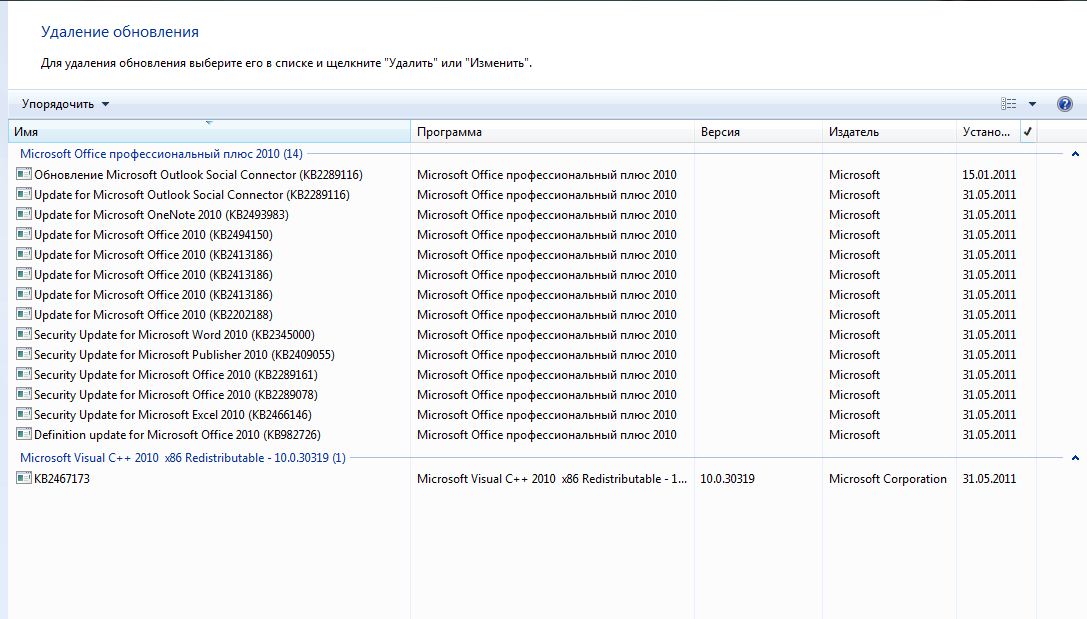Click install date 15.01.2011

click(x=989, y=175)
